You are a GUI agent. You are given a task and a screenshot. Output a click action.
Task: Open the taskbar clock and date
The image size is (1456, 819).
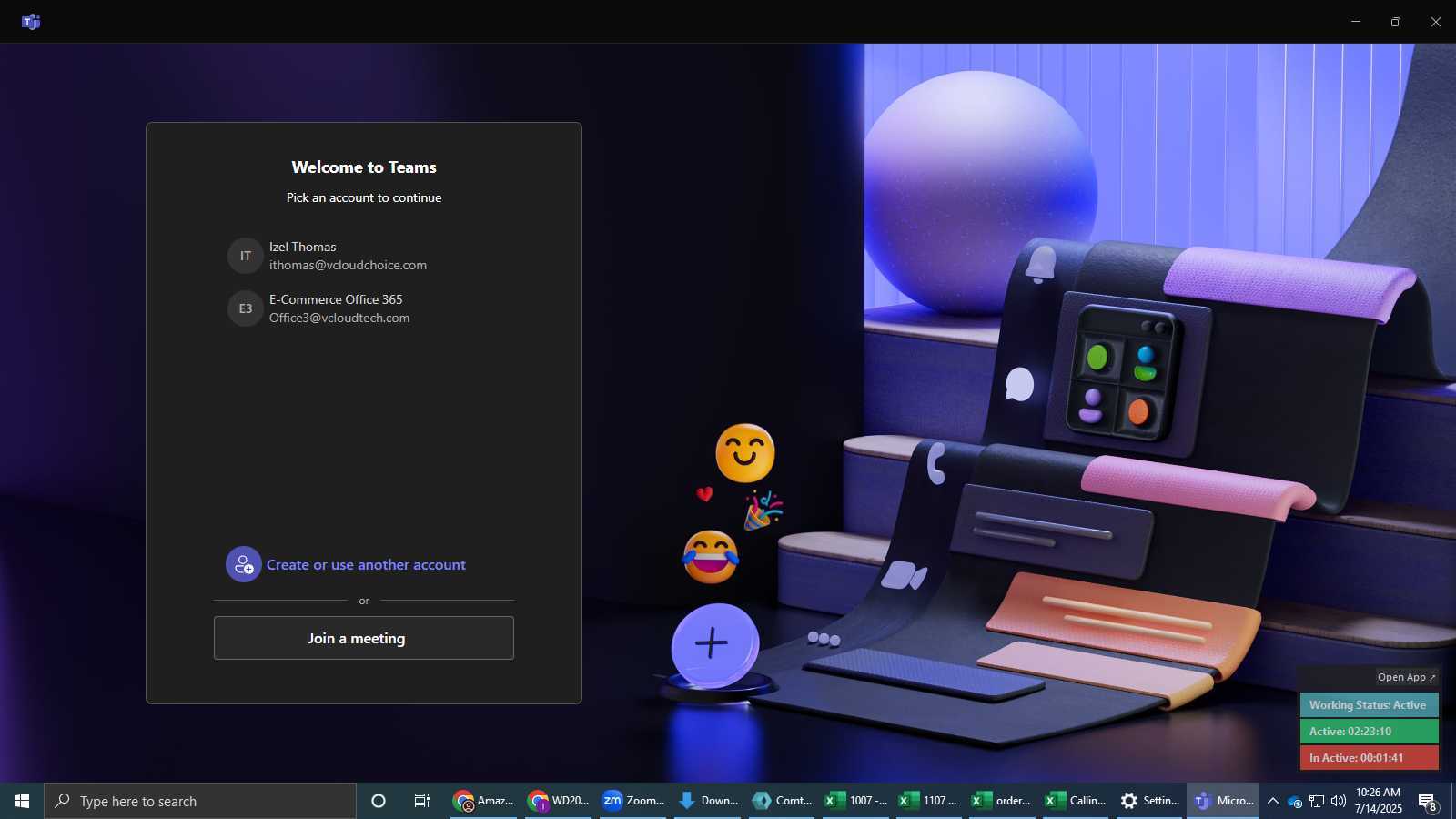click(x=1379, y=801)
